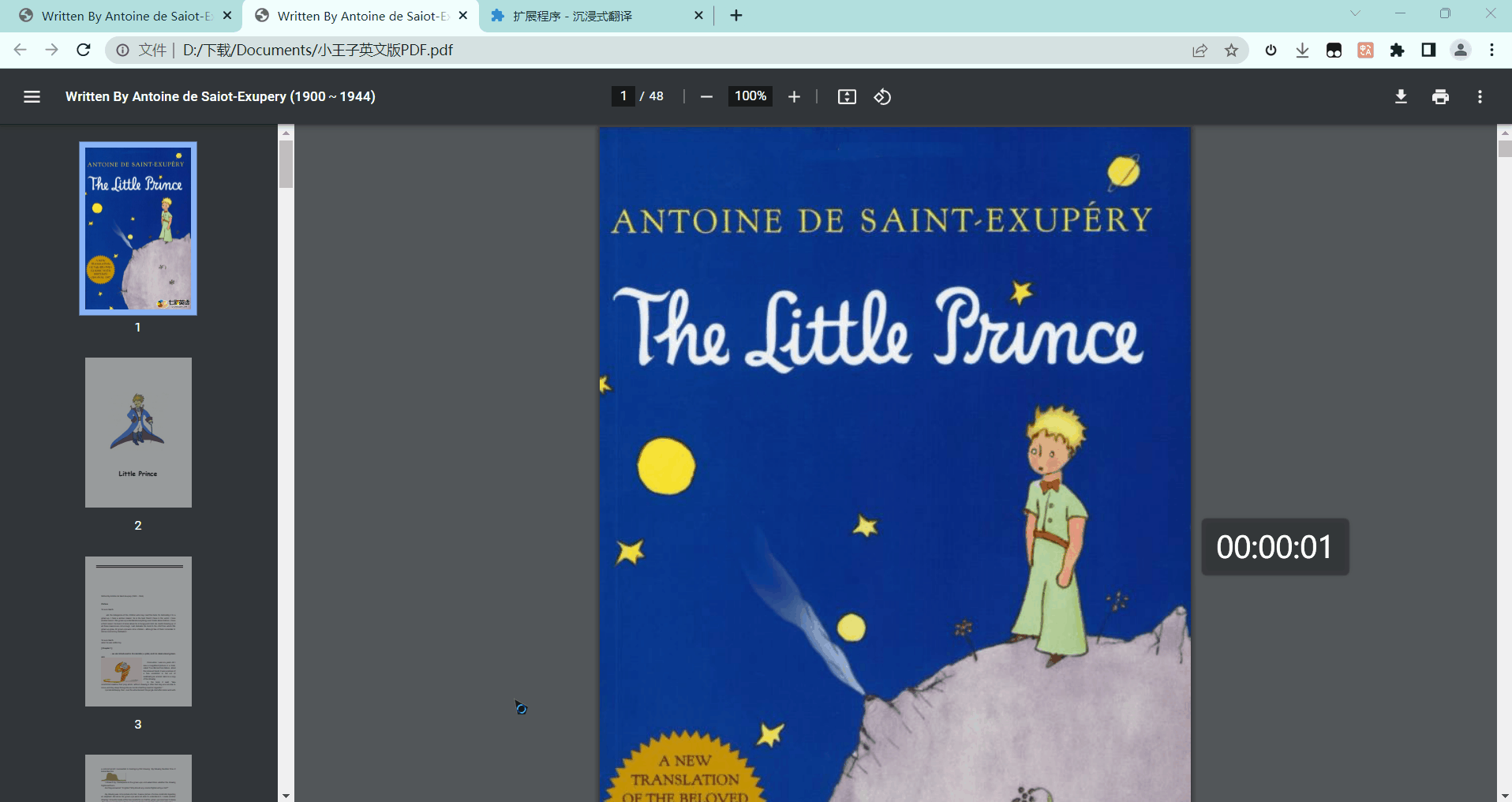Select page 1 thumbnail
The height and width of the screenshot is (802, 1512).
pos(138,229)
